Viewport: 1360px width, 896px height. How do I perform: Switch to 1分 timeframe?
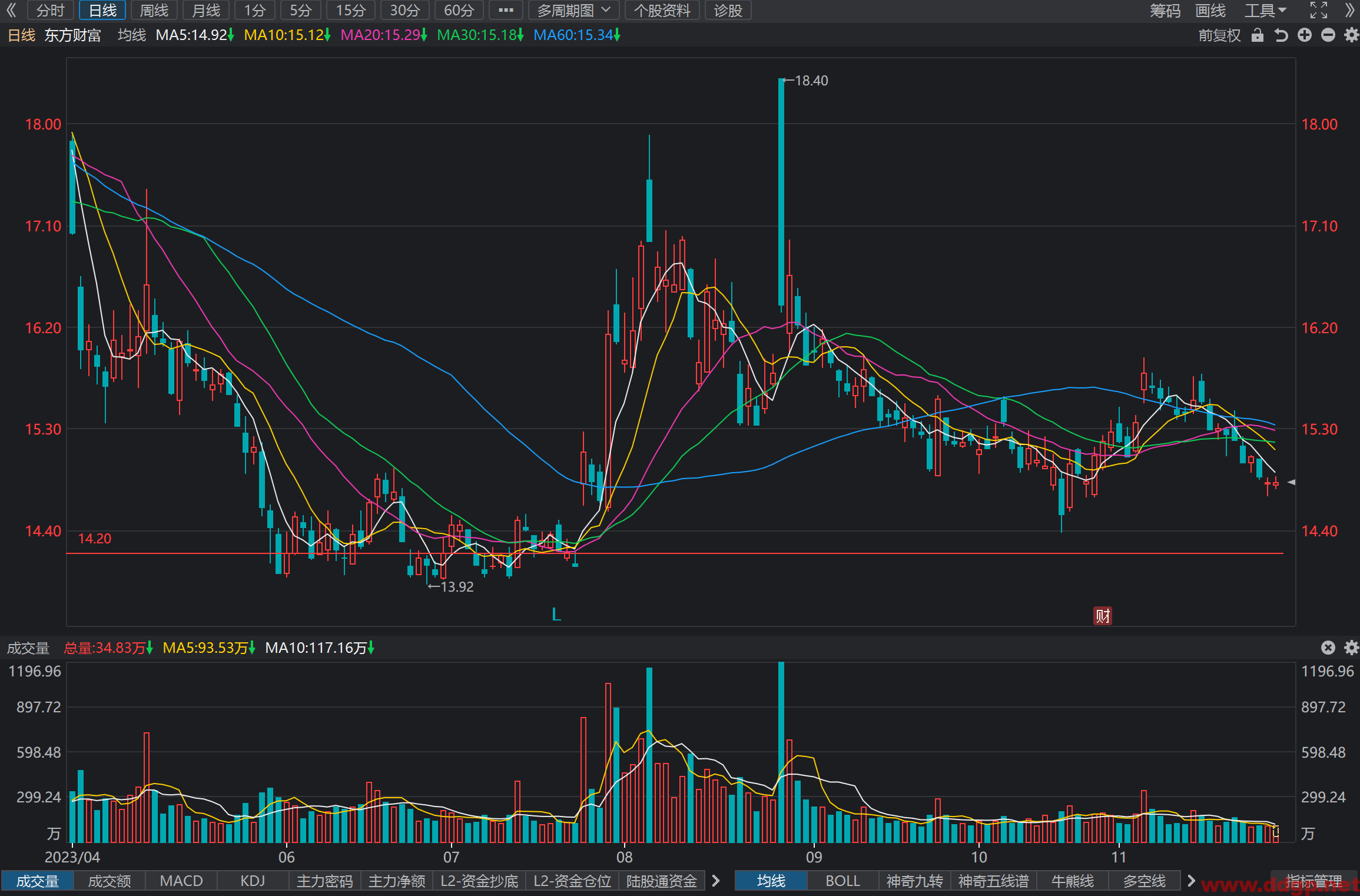[x=255, y=10]
